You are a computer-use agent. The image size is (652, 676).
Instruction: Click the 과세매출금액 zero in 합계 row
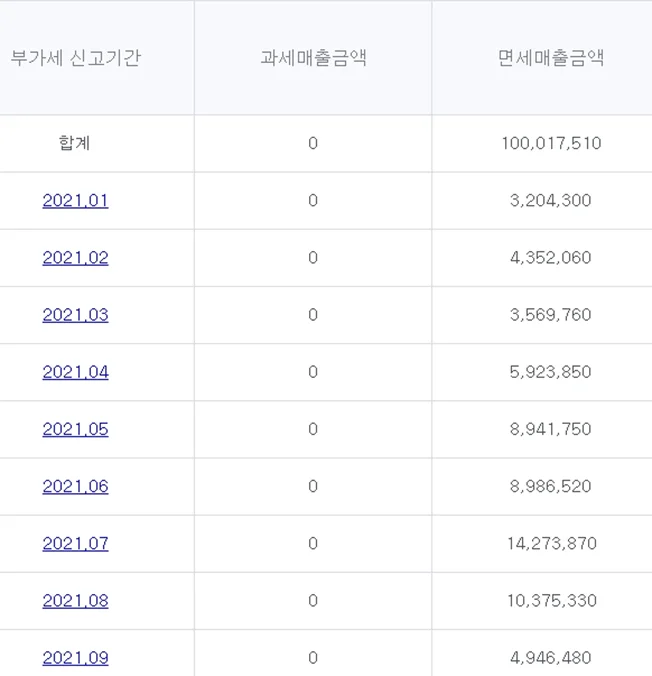313,143
